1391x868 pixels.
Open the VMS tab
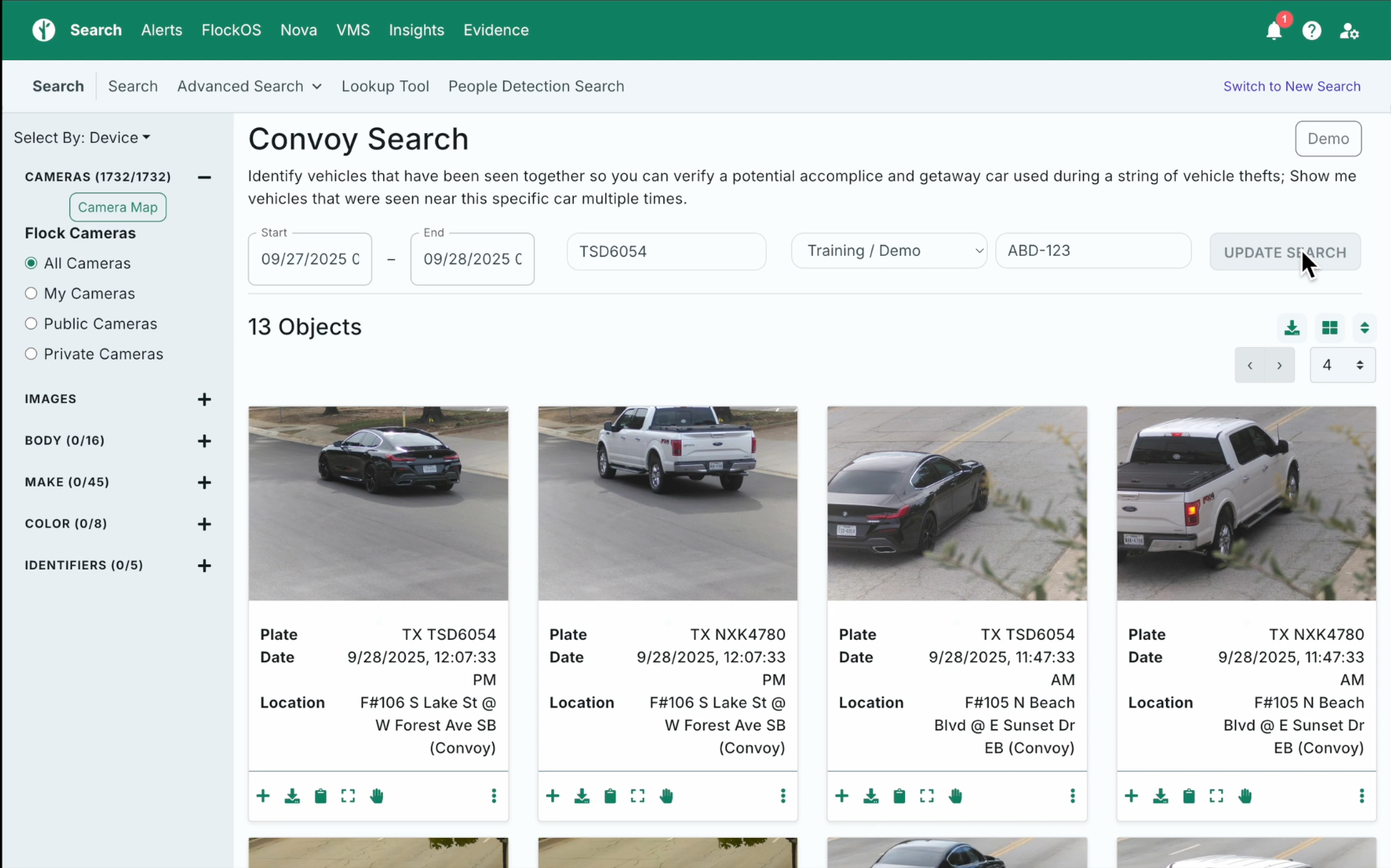[353, 30]
